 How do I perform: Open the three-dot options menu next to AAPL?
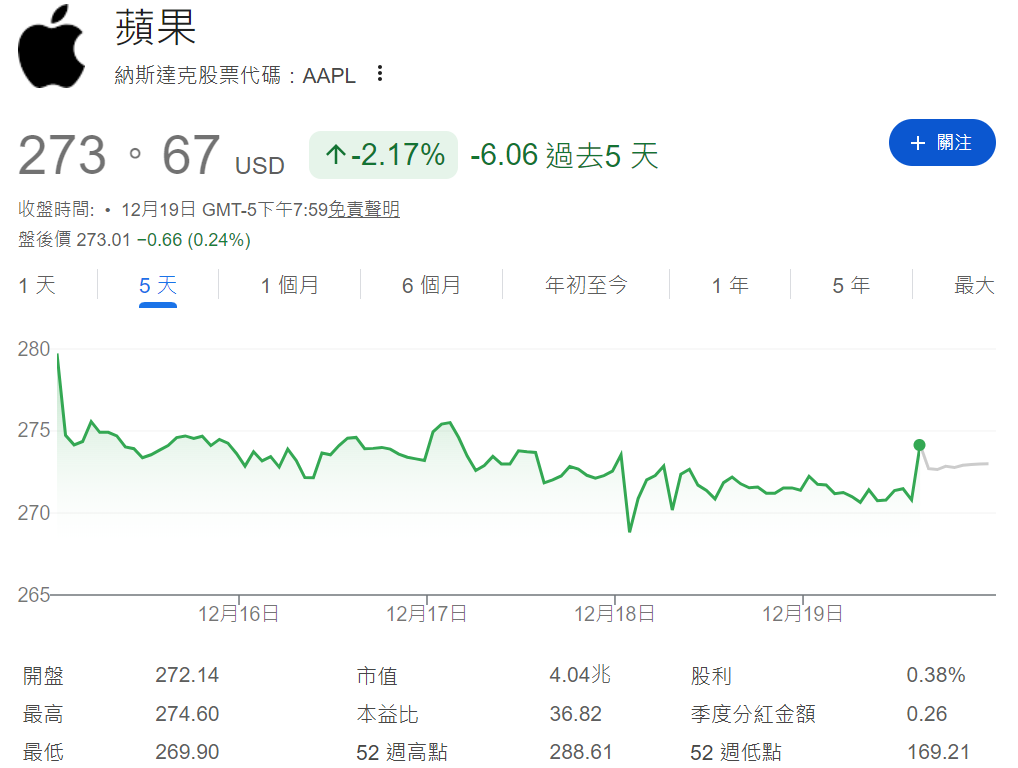coord(380,75)
